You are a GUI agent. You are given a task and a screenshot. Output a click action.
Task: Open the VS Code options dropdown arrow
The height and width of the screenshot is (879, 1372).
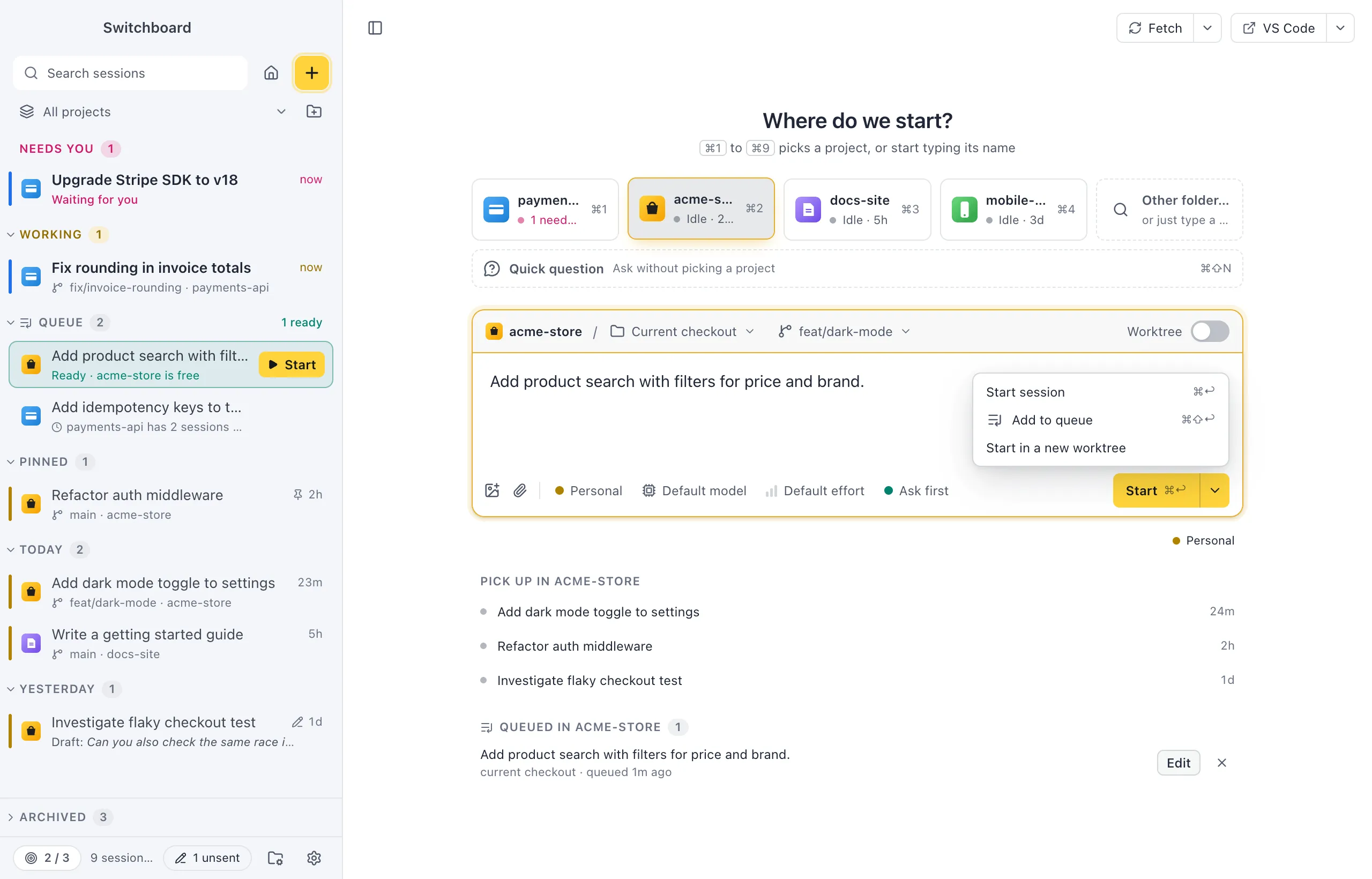tap(1339, 28)
